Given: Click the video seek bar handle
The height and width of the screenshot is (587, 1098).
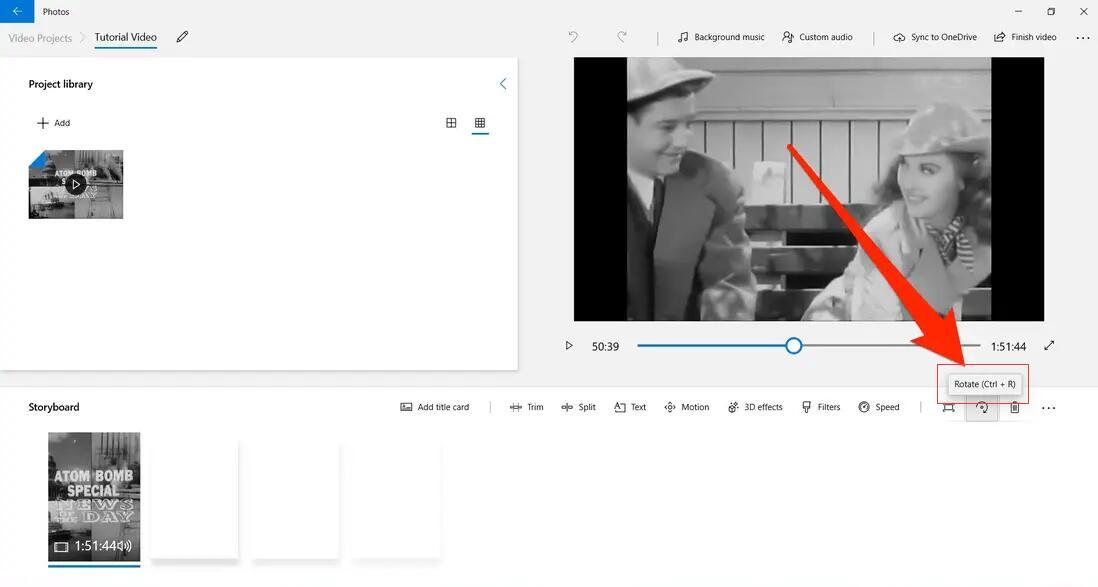Looking at the screenshot, I should click(793, 346).
